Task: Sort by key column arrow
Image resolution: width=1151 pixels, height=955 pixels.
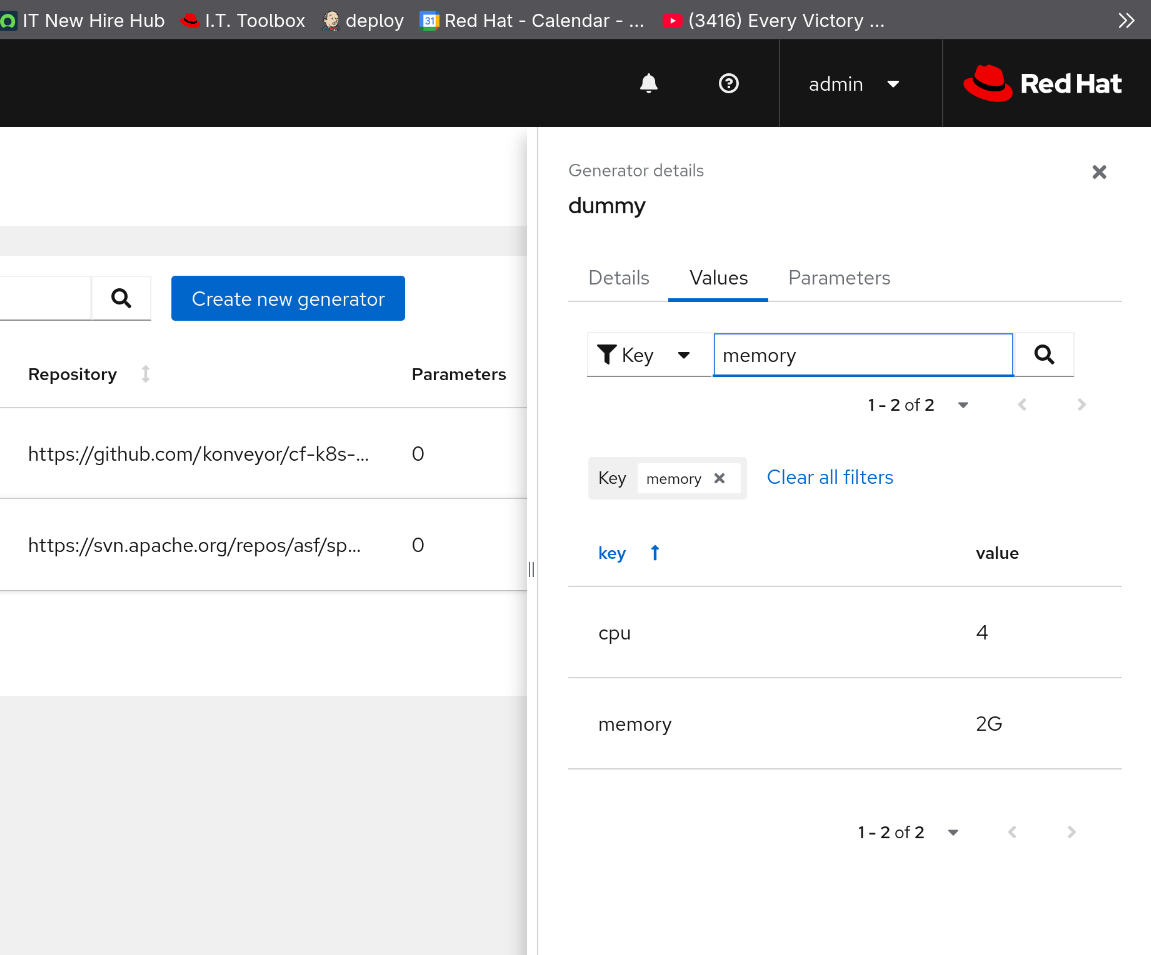Action: pyautogui.click(x=655, y=553)
